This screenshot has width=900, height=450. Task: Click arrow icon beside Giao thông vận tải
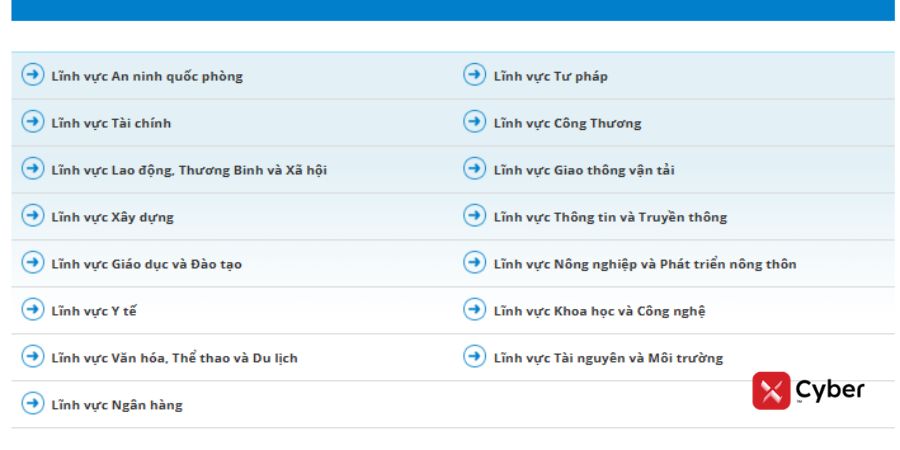(x=474, y=169)
